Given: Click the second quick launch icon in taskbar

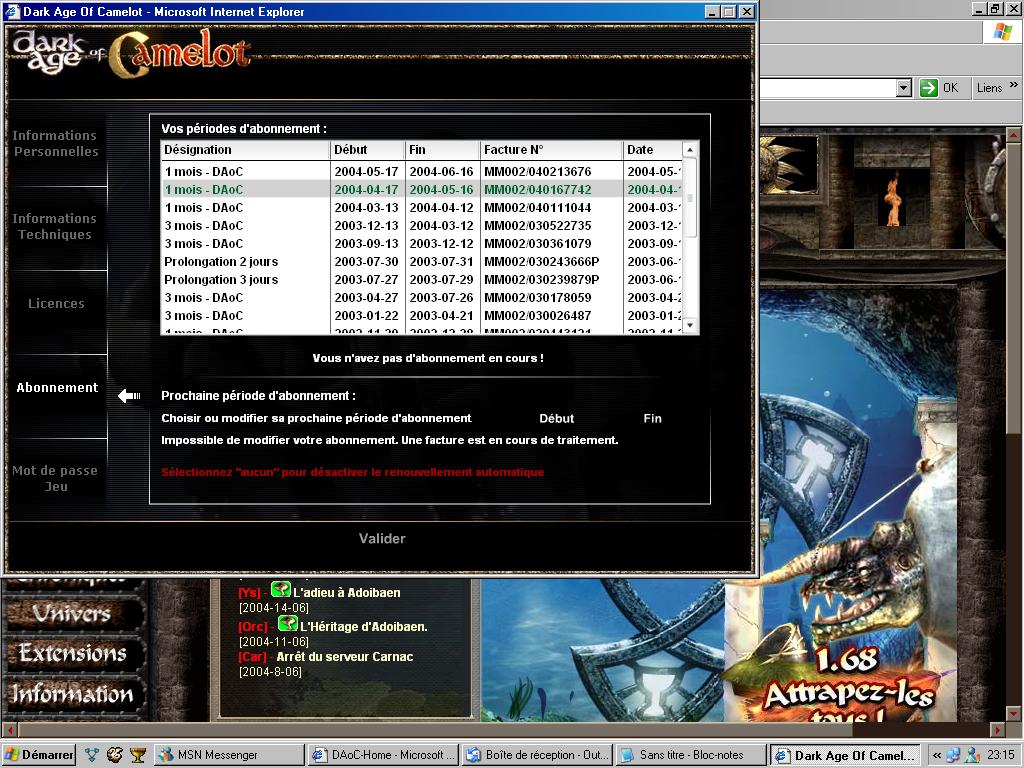Looking at the screenshot, I should pyautogui.click(x=115, y=755).
